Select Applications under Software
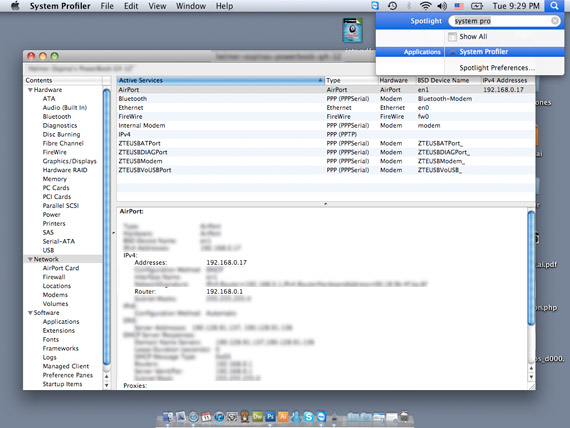The width and height of the screenshot is (570, 428). 61,321
